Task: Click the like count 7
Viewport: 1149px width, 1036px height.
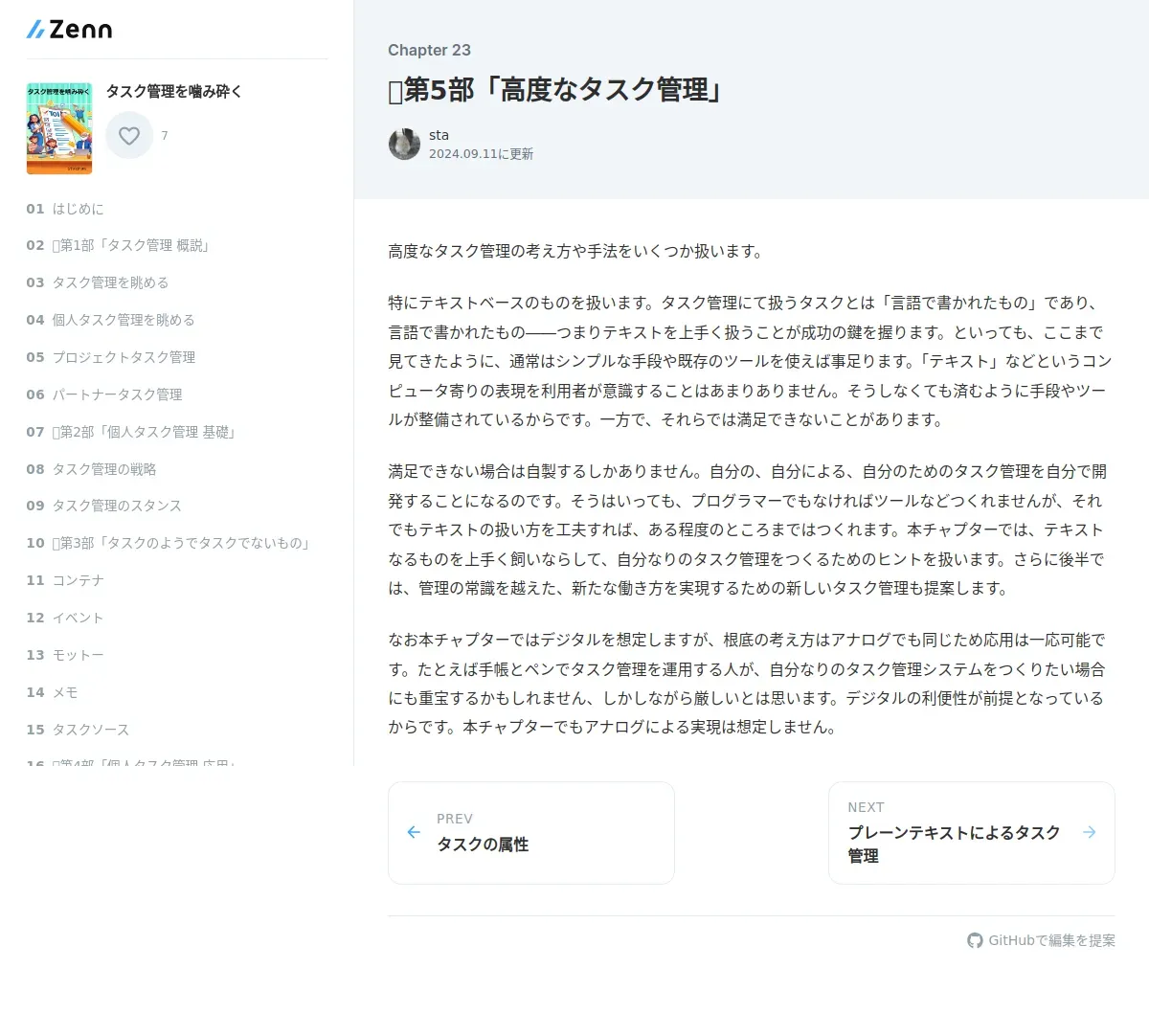Action: (x=165, y=136)
